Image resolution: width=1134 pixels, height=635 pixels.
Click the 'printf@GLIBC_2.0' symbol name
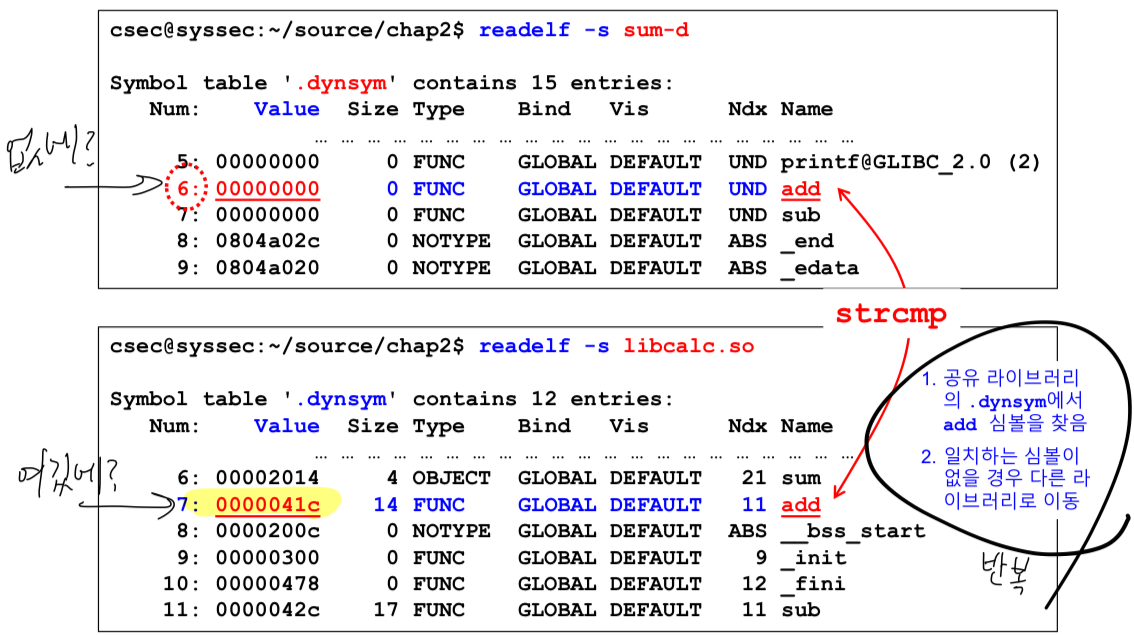pyautogui.click(x=886, y=162)
